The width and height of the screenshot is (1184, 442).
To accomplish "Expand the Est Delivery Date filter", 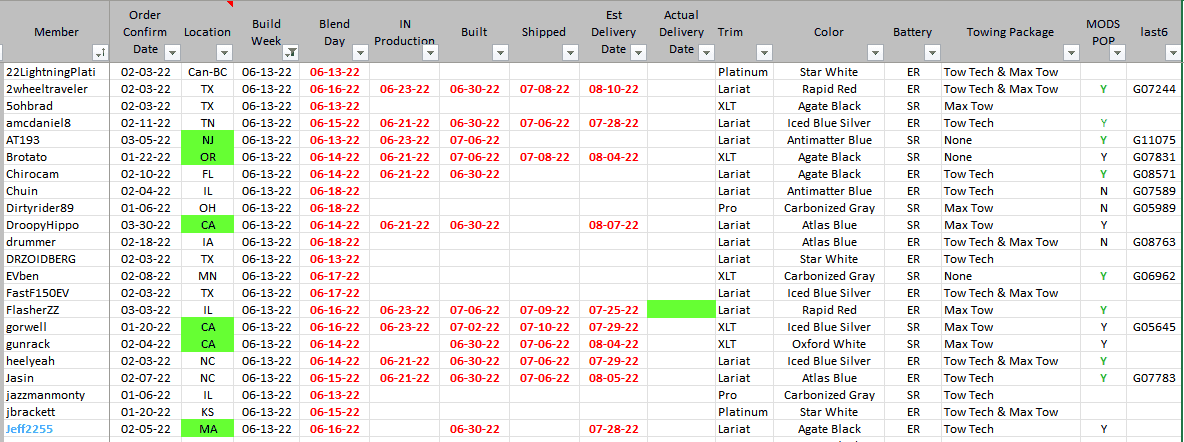I will point(637,52).
